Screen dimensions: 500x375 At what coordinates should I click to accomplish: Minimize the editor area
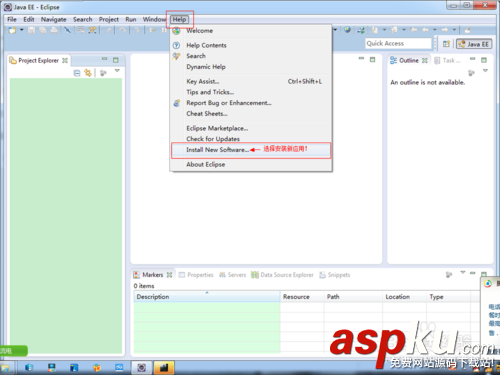361,58
